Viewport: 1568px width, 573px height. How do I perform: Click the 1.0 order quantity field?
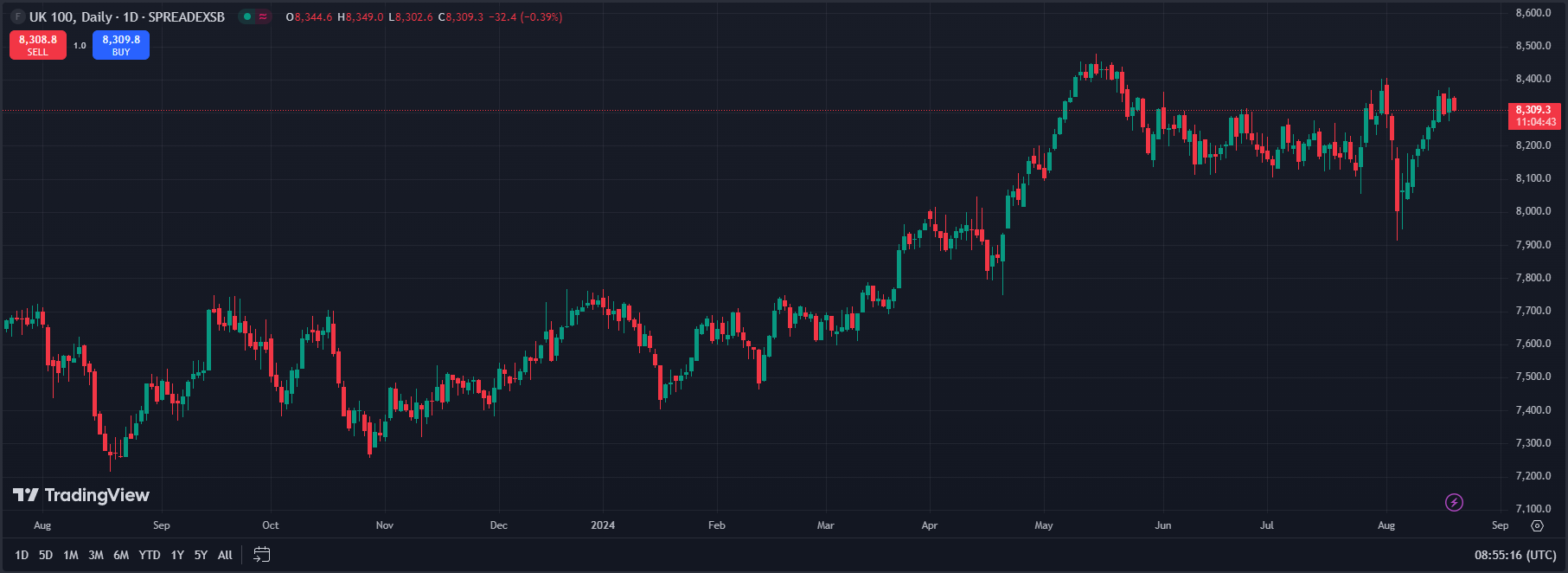point(80,45)
